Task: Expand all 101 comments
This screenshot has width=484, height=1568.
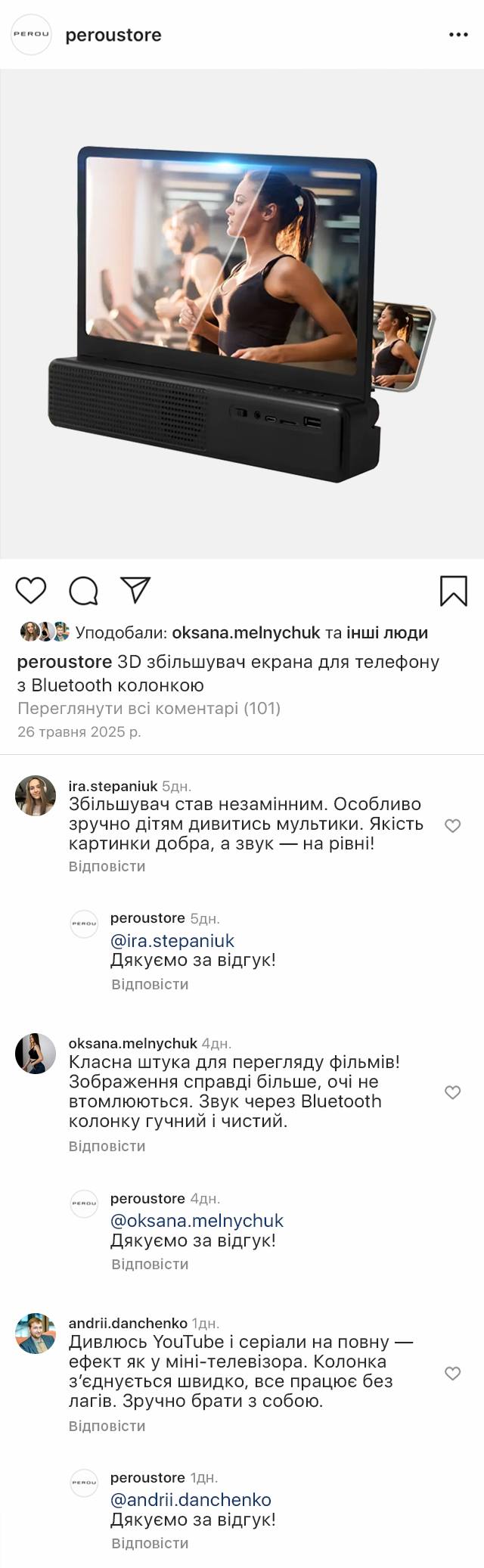Action: [148, 708]
